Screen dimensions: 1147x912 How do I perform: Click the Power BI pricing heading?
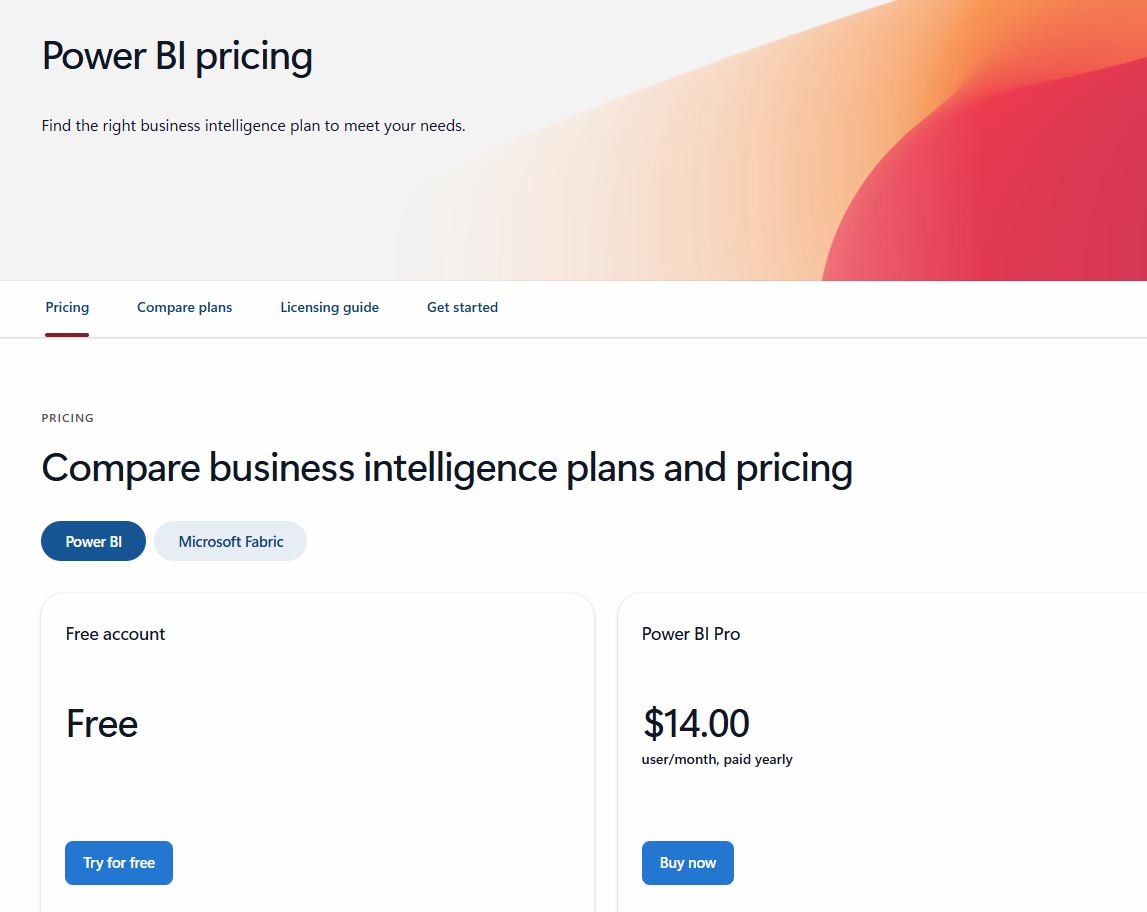click(x=176, y=57)
